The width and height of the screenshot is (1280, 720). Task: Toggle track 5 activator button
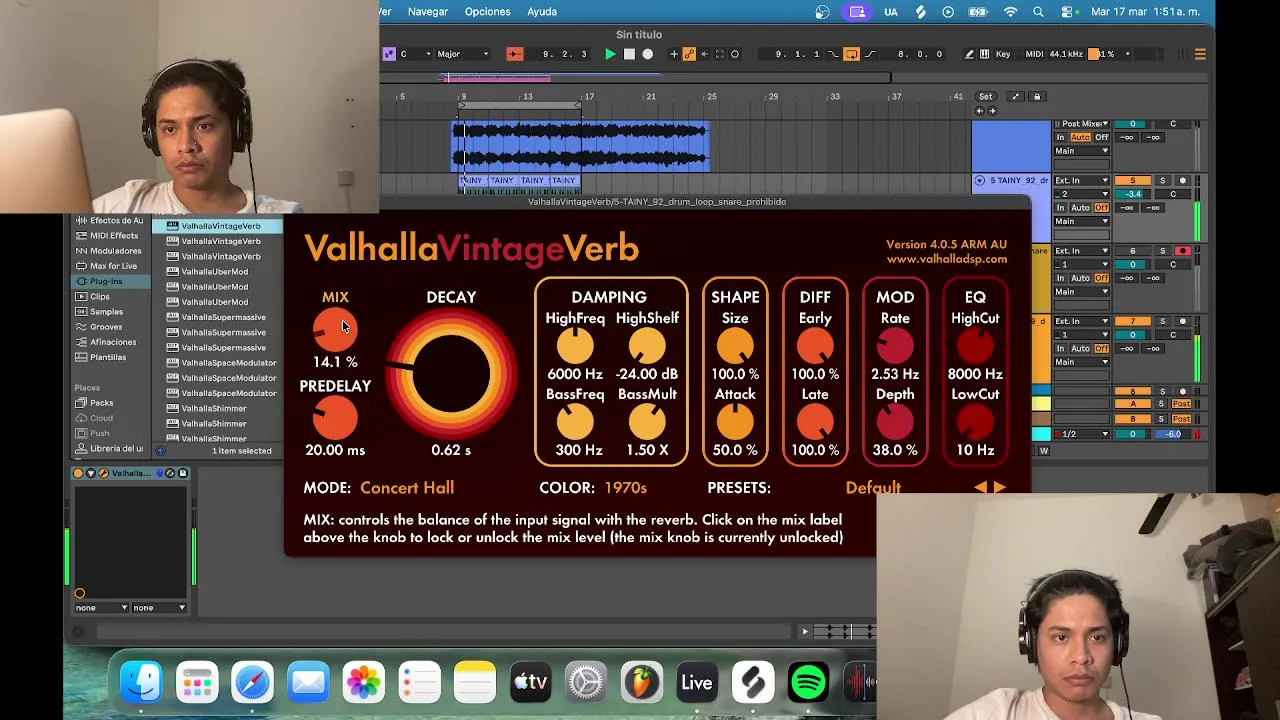(x=1133, y=181)
